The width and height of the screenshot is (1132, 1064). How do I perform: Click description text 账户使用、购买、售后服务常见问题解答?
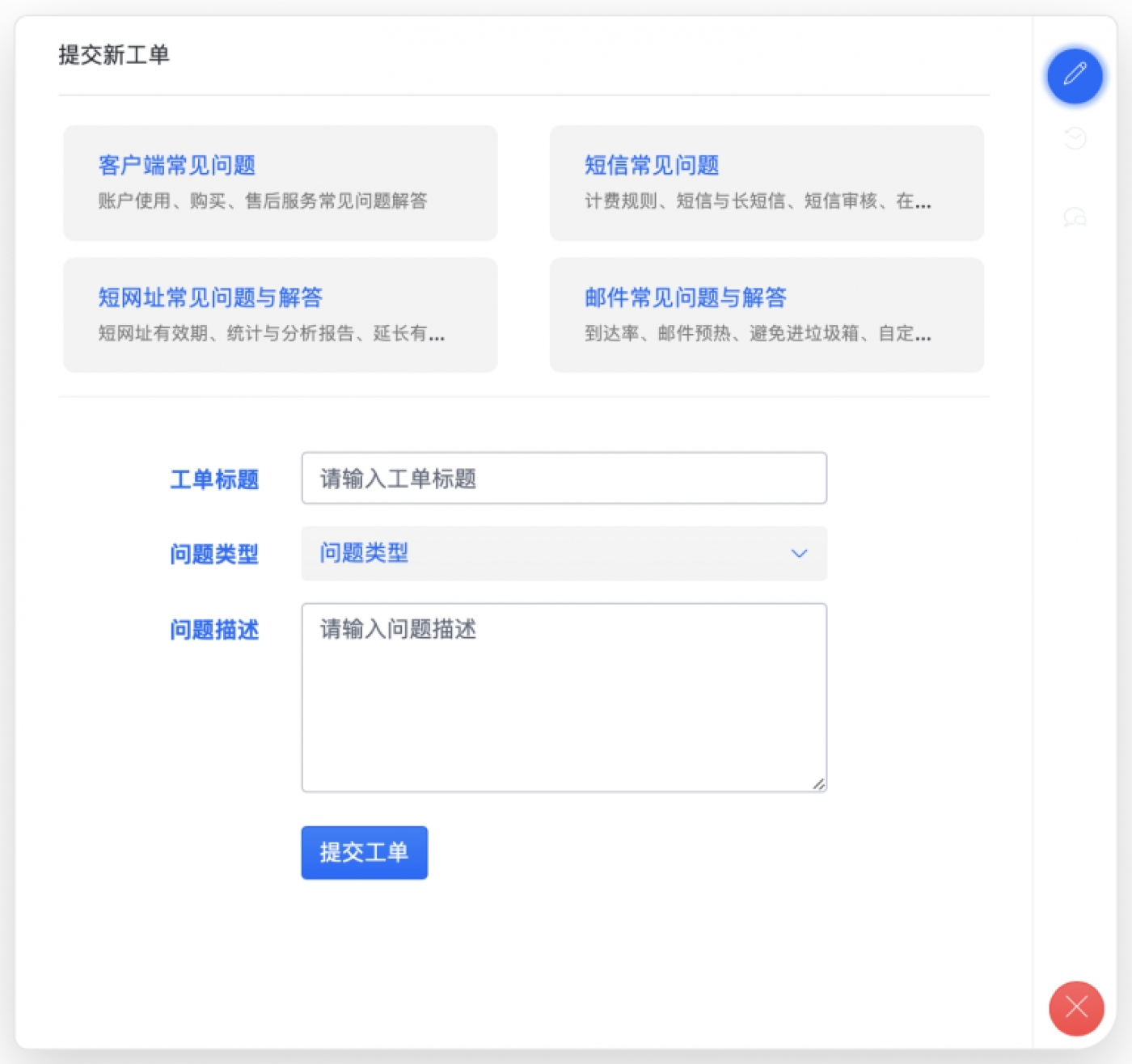263,201
